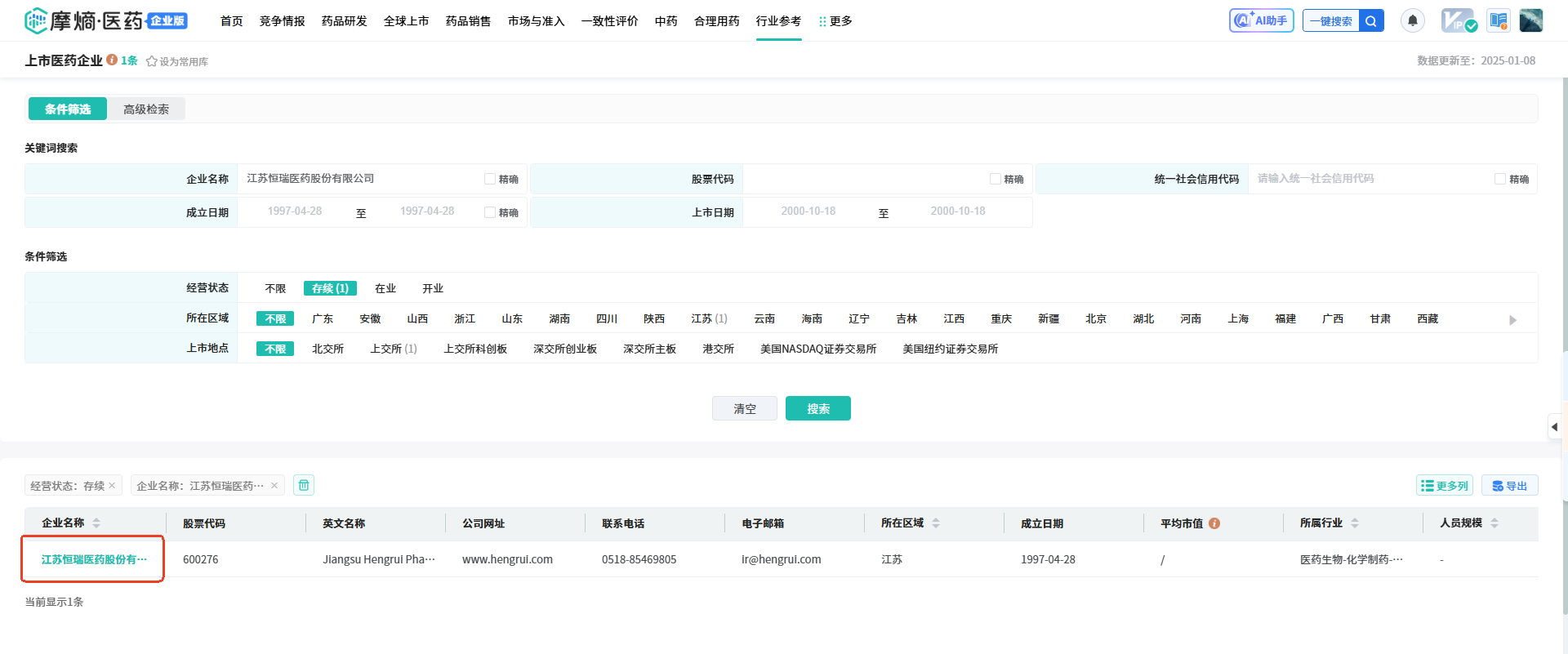Viewport: 1568px width, 654px height.
Task: Open the 更多 navigation menu
Action: 835,21
